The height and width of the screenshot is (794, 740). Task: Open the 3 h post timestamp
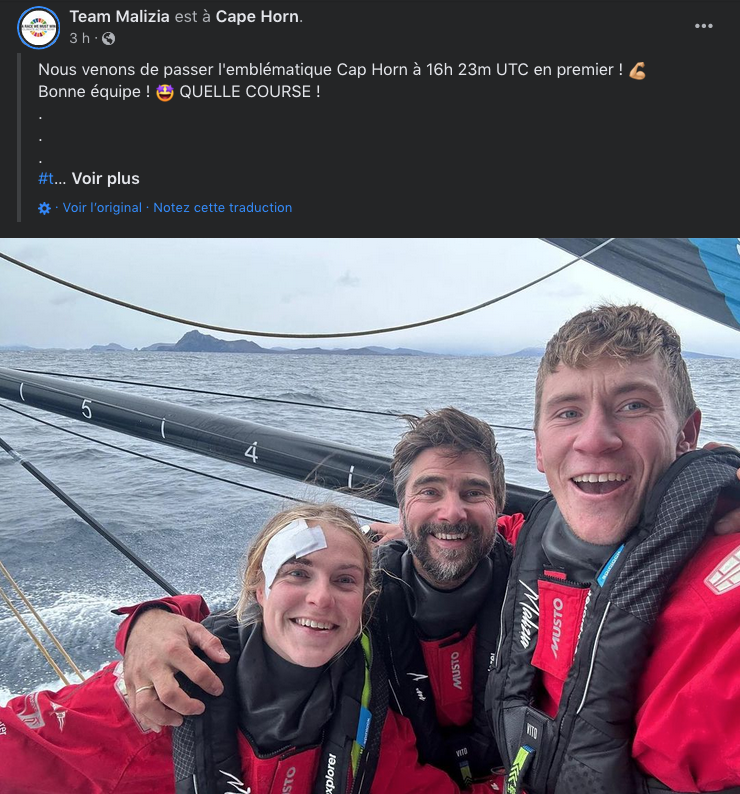click(x=80, y=38)
